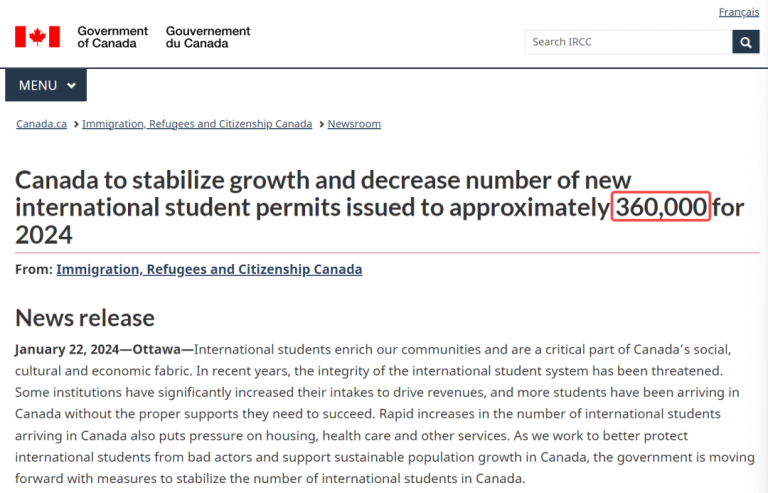
Task: Click the main headline about student permits
Action: pos(380,207)
